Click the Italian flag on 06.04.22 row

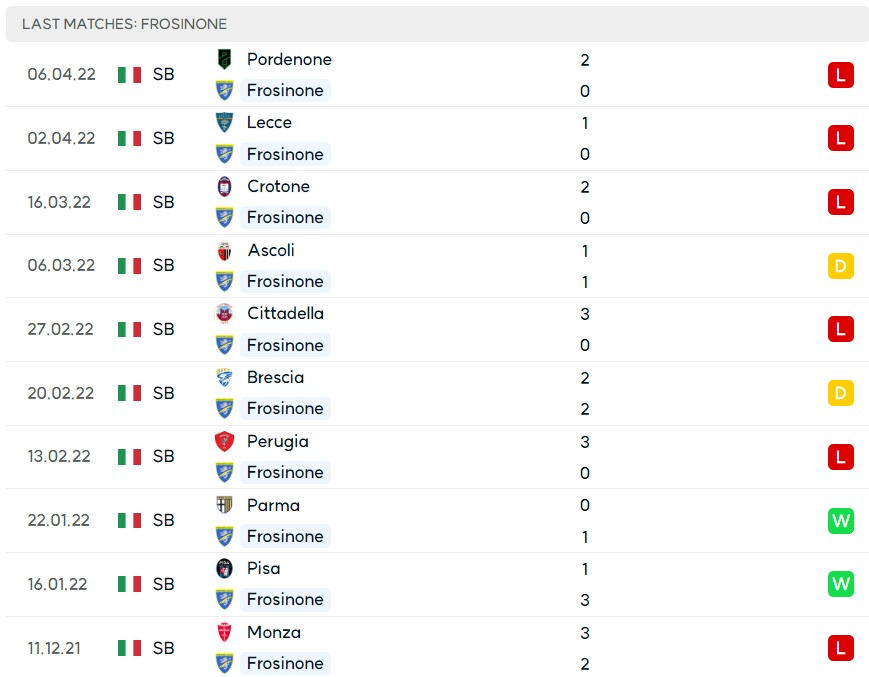pyautogui.click(x=129, y=75)
